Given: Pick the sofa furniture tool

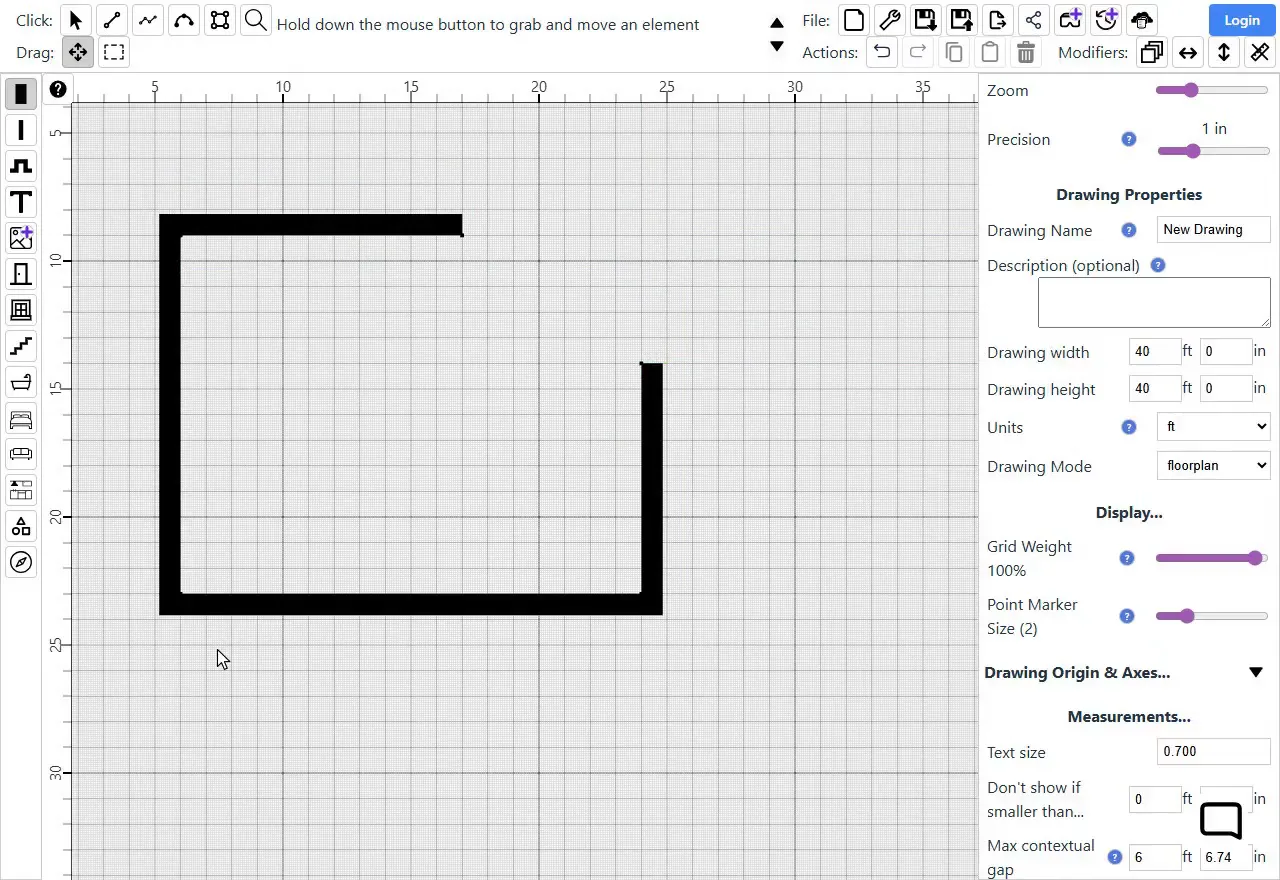Looking at the screenshot, I should [21, 454].
